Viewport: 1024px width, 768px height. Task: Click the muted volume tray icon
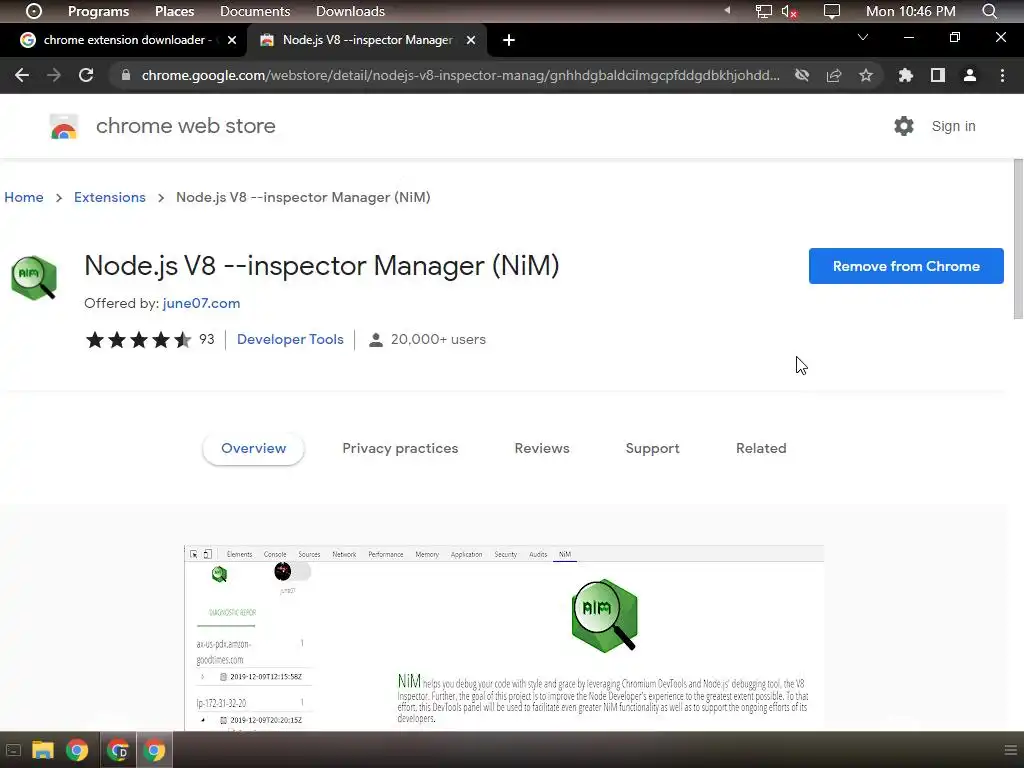point(789,11)
